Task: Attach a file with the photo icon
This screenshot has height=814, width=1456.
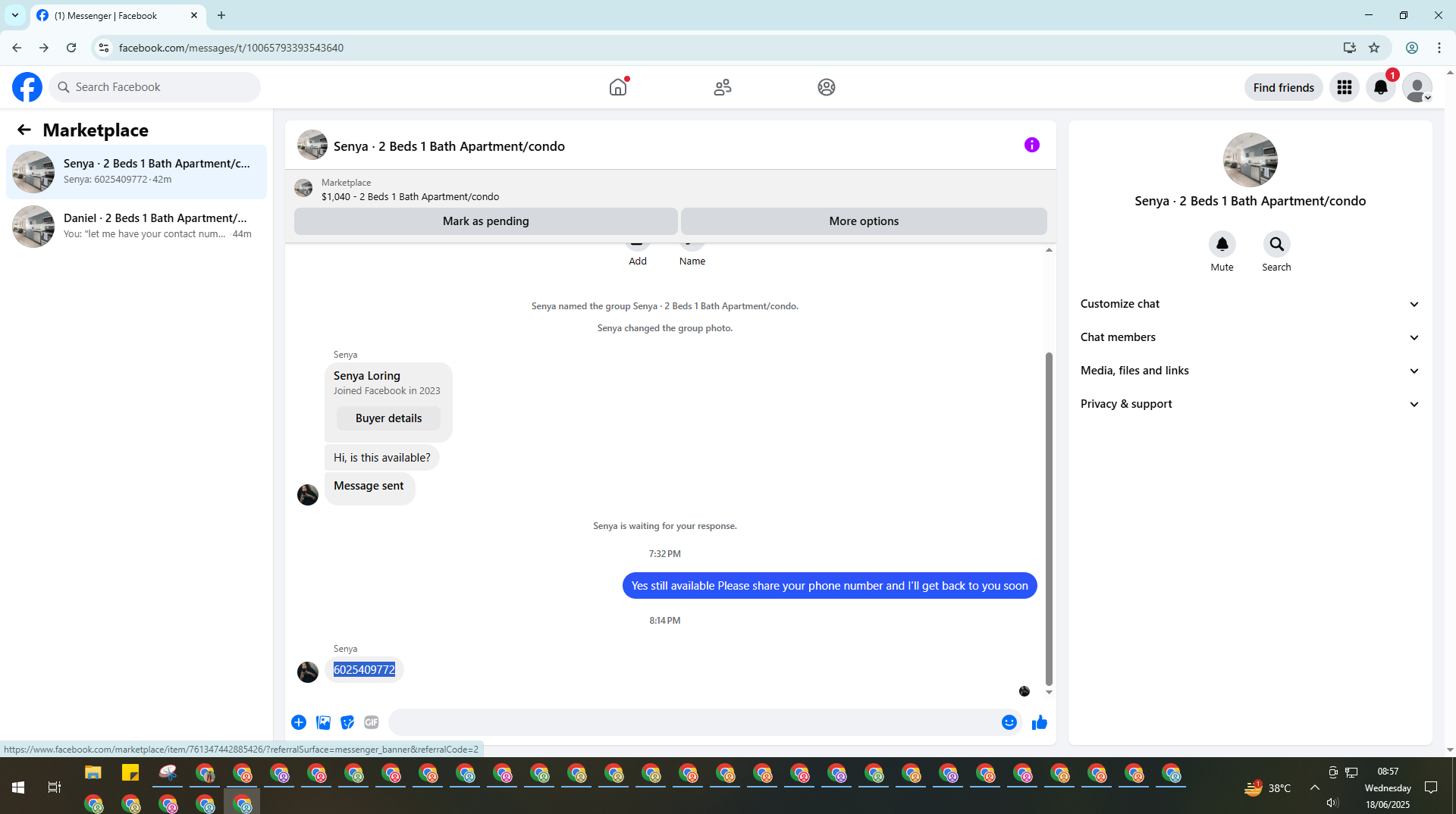Action: pyautogui.click(x=323, y=722)
